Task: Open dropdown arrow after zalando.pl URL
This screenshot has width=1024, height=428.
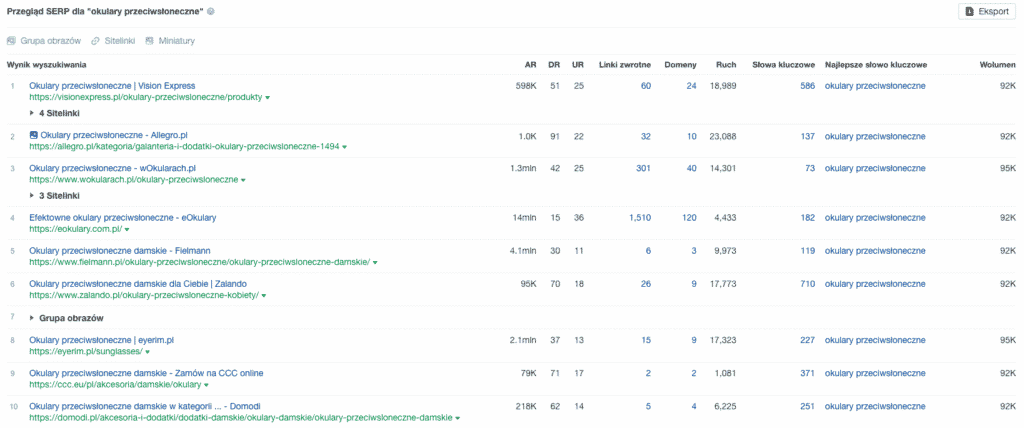Action: point(263,295)
